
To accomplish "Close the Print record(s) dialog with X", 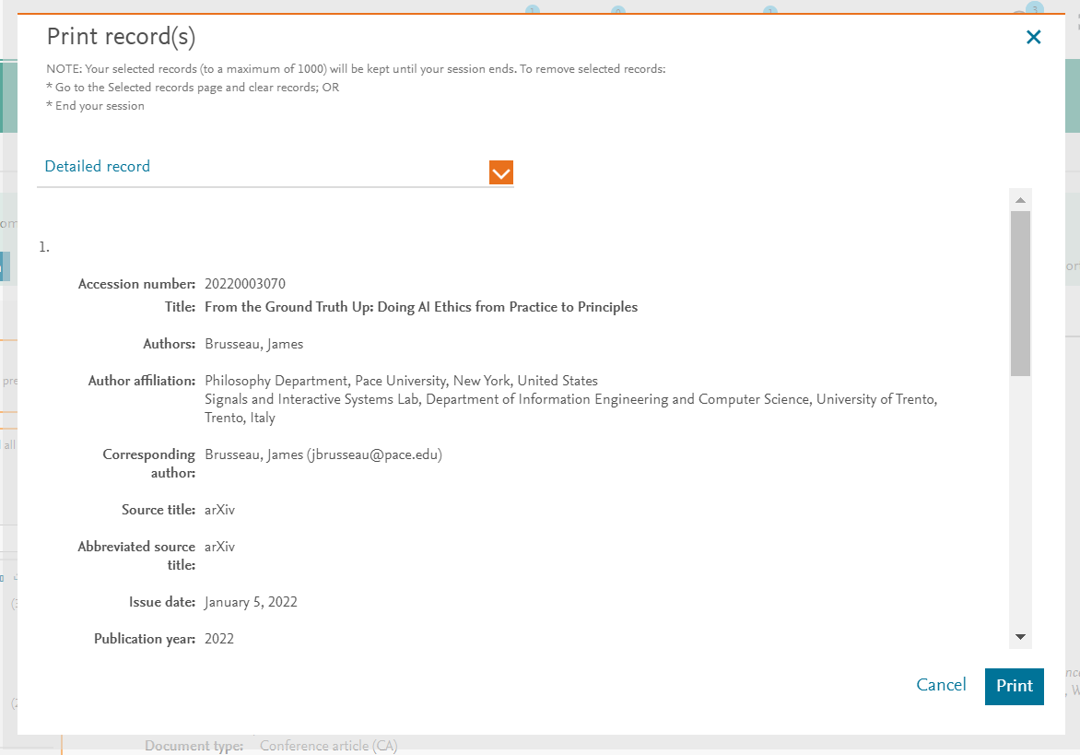I will point(1033,37).
